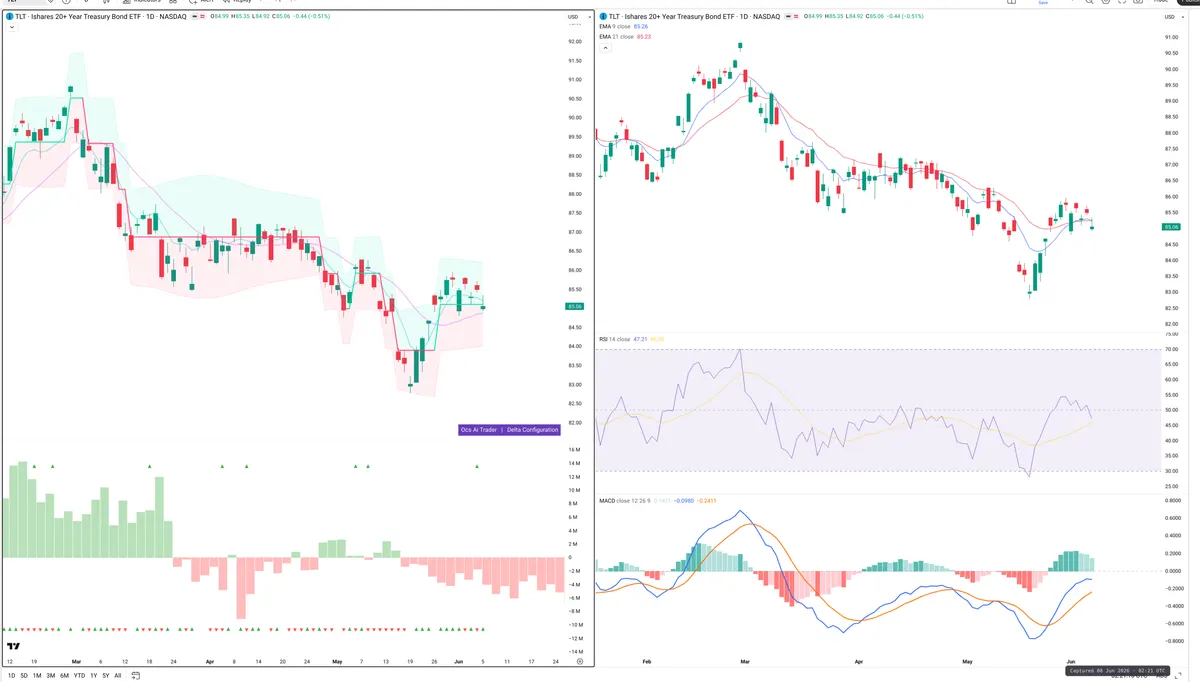Image resolution: width=1200 pixels, height=682 pixels.
Task: Click the Save link in top toolbar
Action: click(1044, 3)
